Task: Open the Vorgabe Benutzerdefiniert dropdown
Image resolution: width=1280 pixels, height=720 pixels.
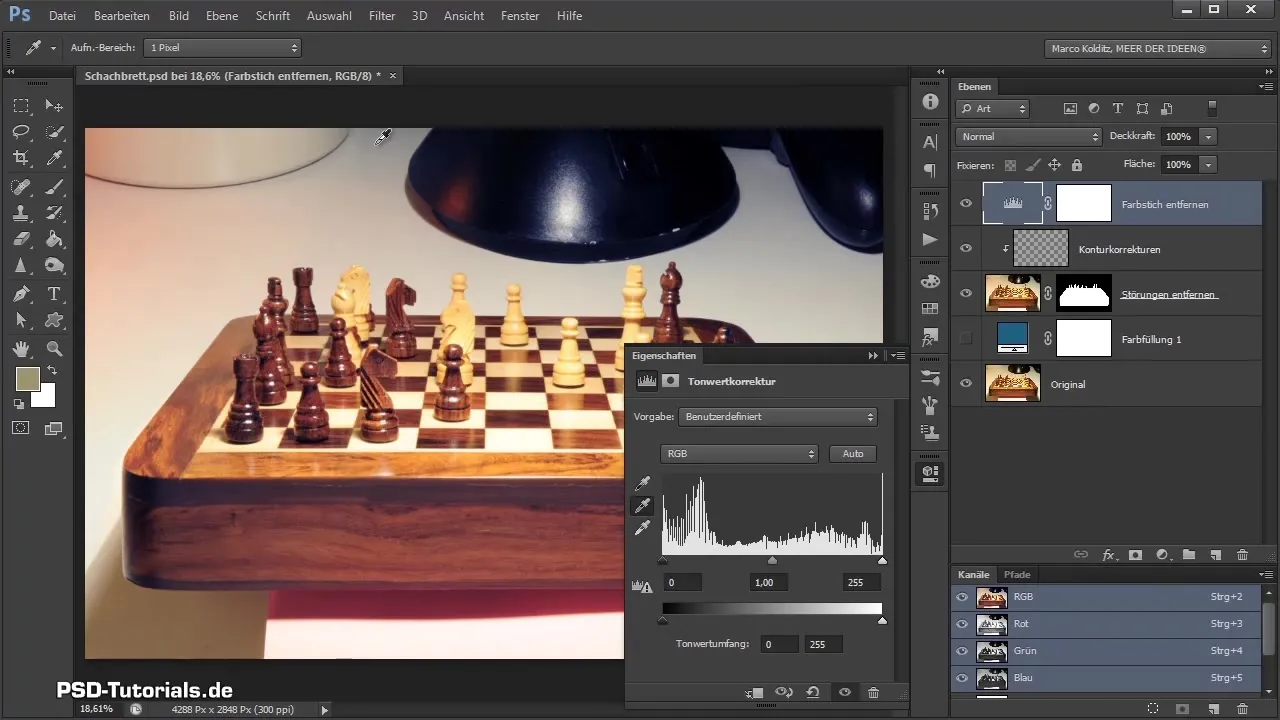Action: coord(778,416)
